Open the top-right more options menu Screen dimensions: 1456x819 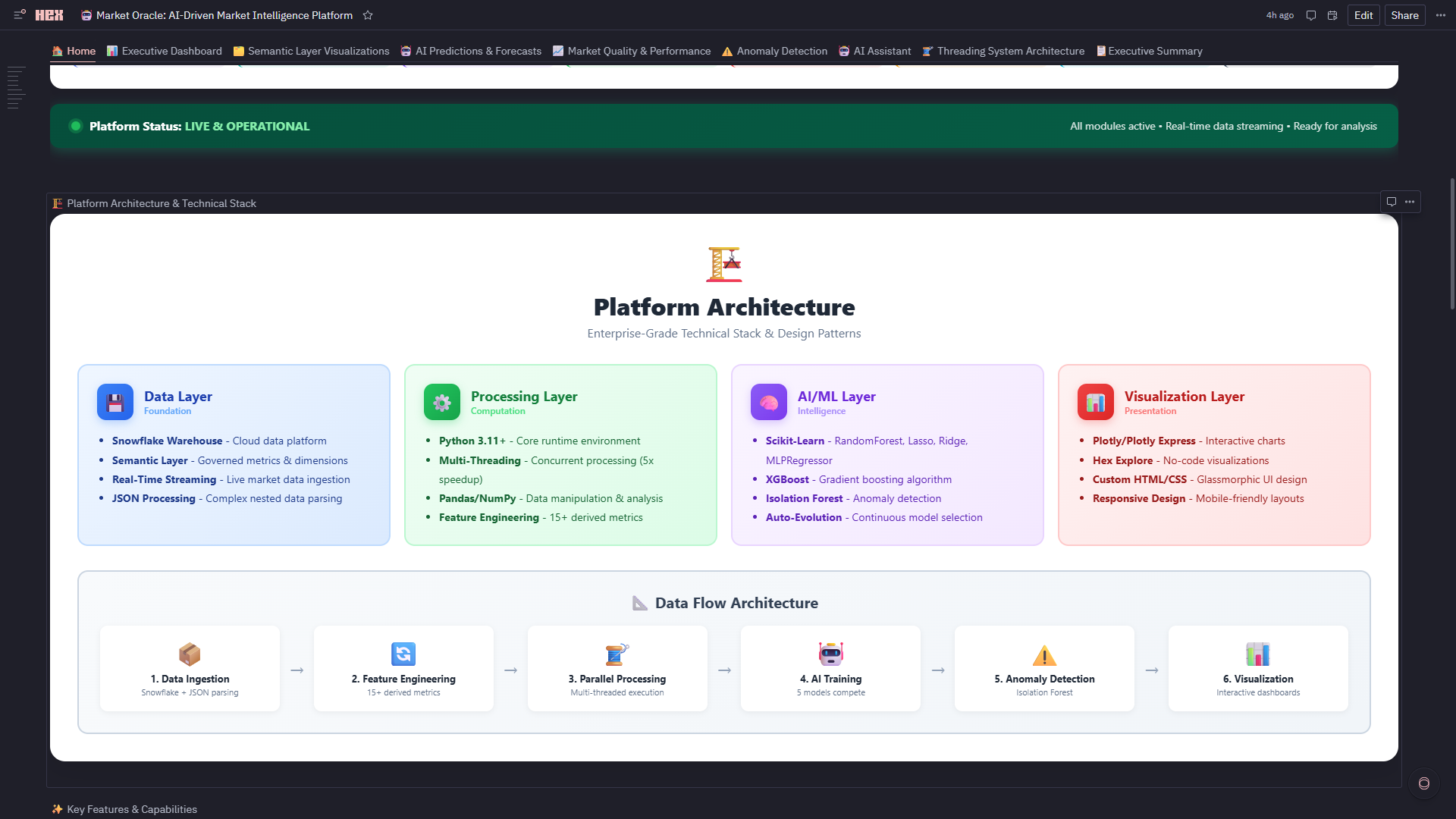1440,15
